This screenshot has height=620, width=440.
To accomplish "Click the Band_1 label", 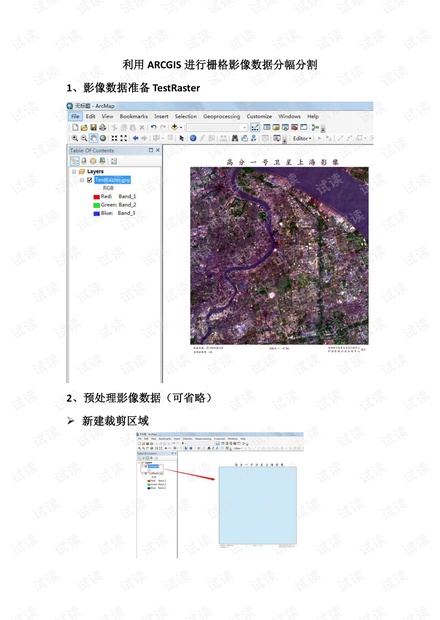I will pos(127,196).
